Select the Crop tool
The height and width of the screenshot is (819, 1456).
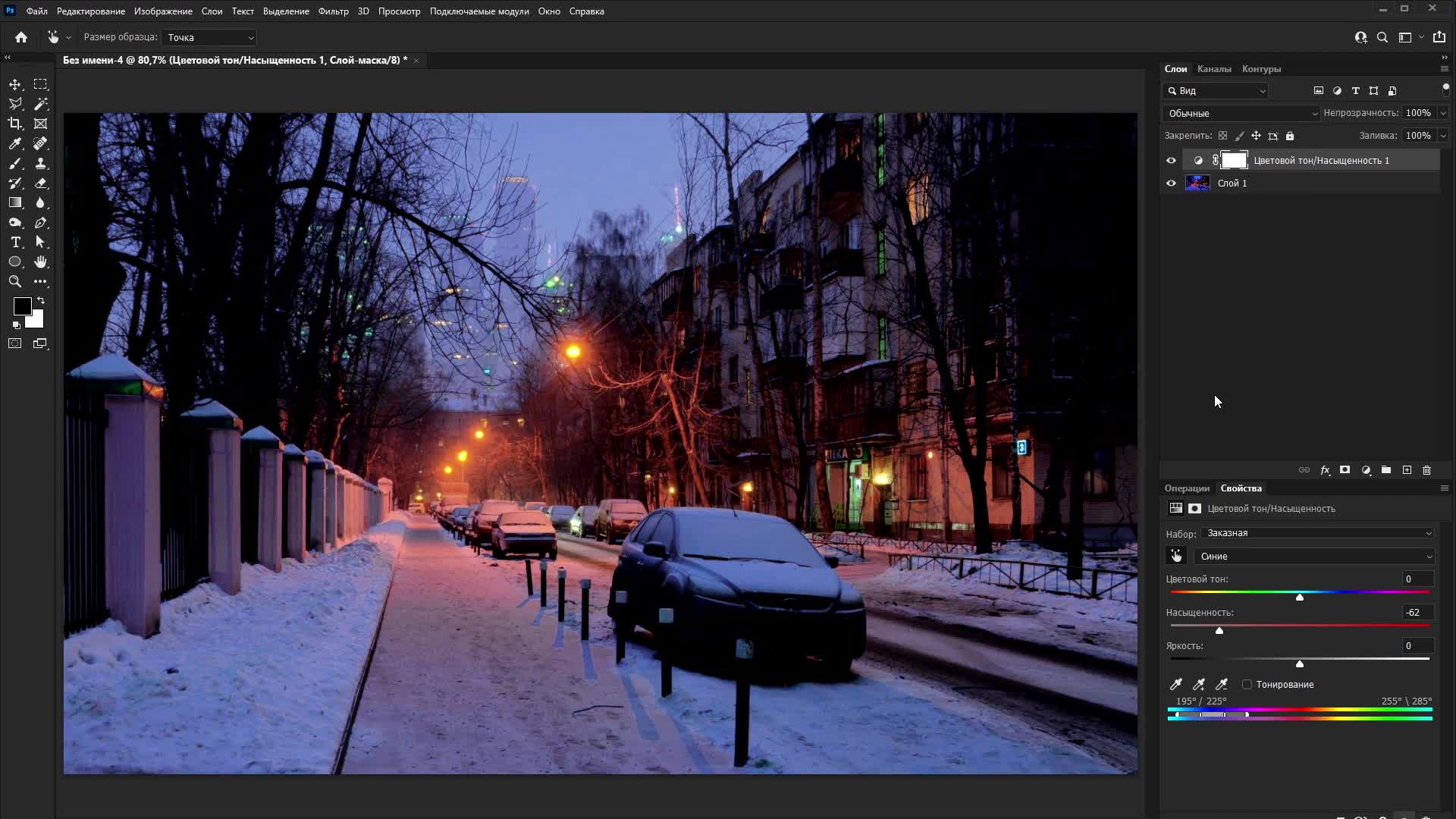click(x=15, y=124)
